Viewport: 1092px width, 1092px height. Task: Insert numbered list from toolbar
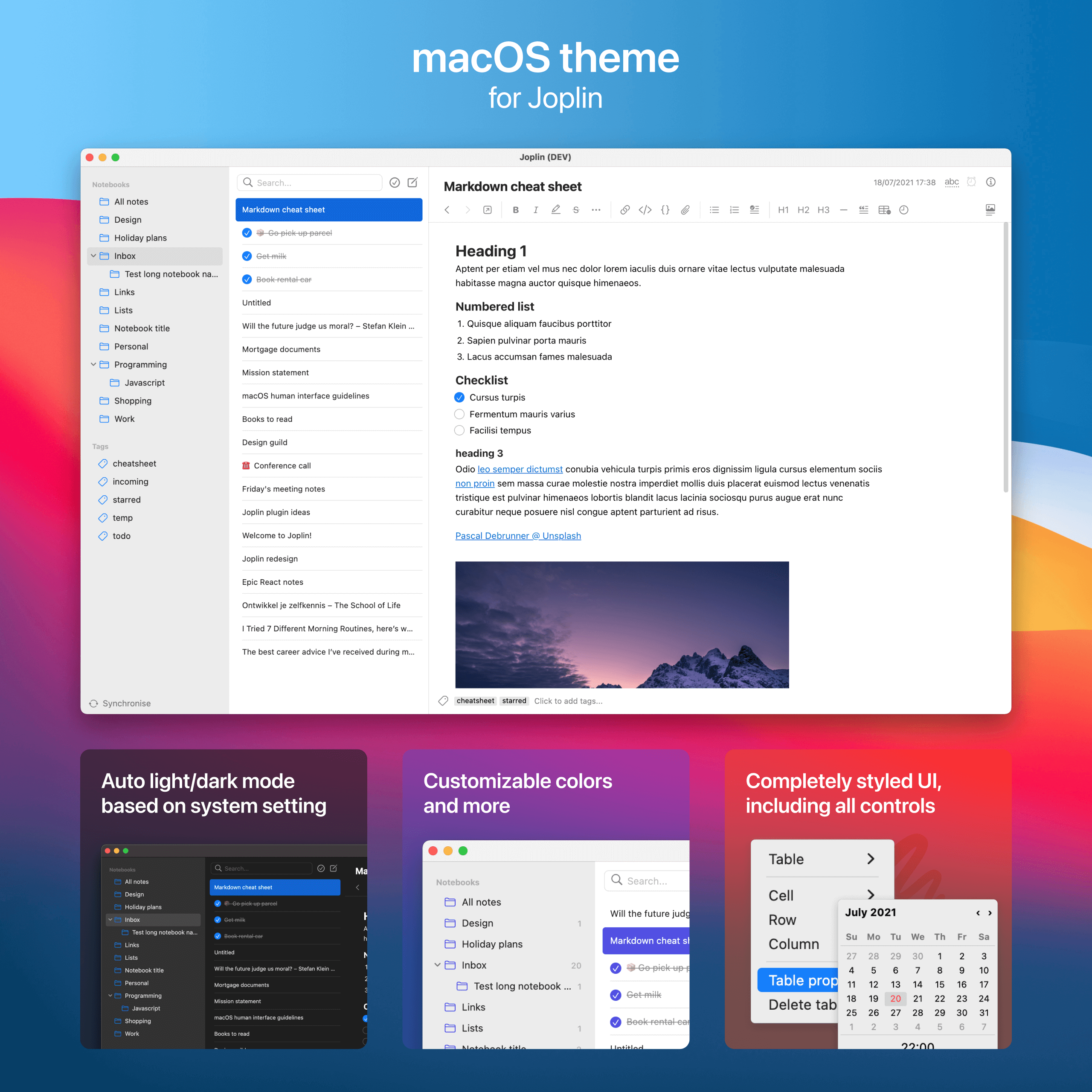tap(734, 210)
